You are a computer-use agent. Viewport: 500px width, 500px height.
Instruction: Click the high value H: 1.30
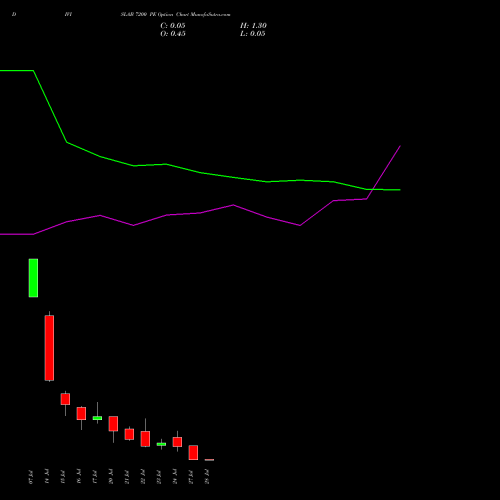(253, 26)
